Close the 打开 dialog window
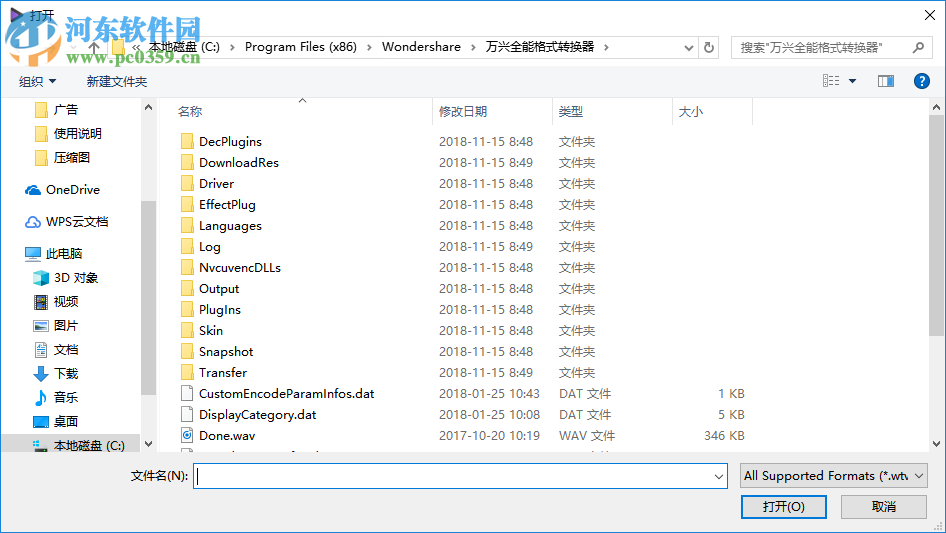The width and height of the screenshot is (946, 533). point(930,15)
